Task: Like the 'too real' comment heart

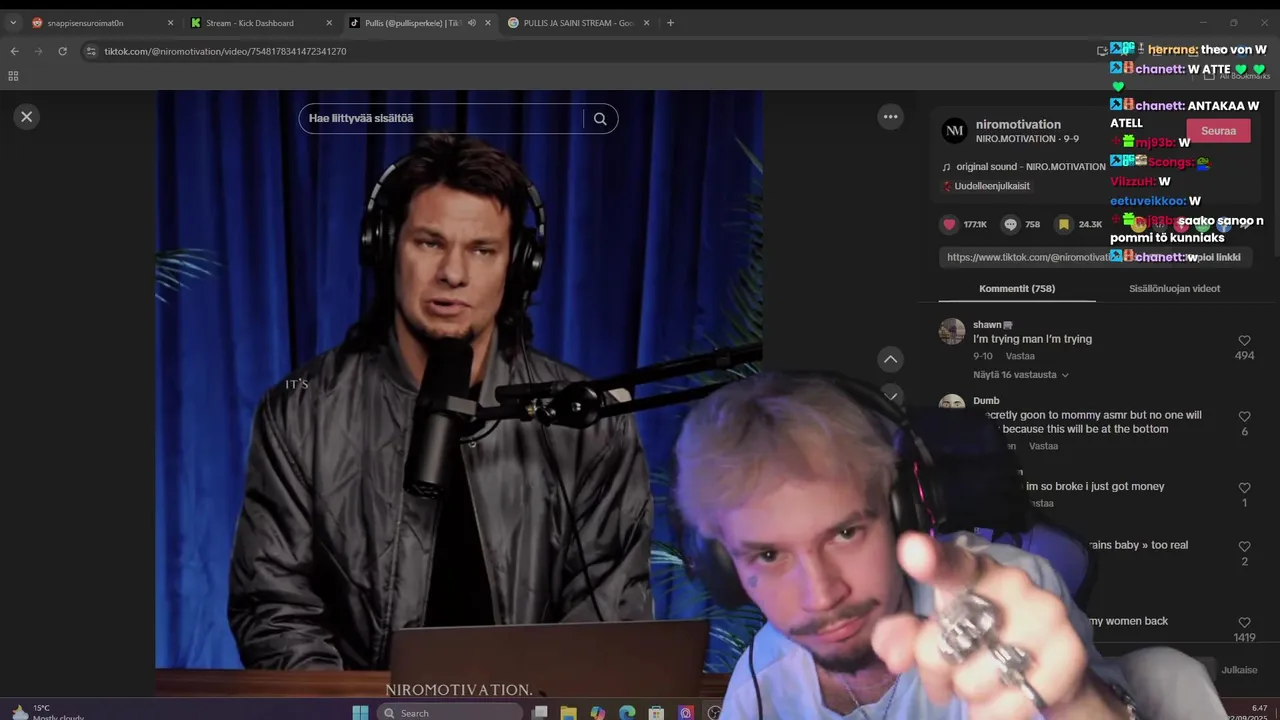Action: (x=1244, y=547)
